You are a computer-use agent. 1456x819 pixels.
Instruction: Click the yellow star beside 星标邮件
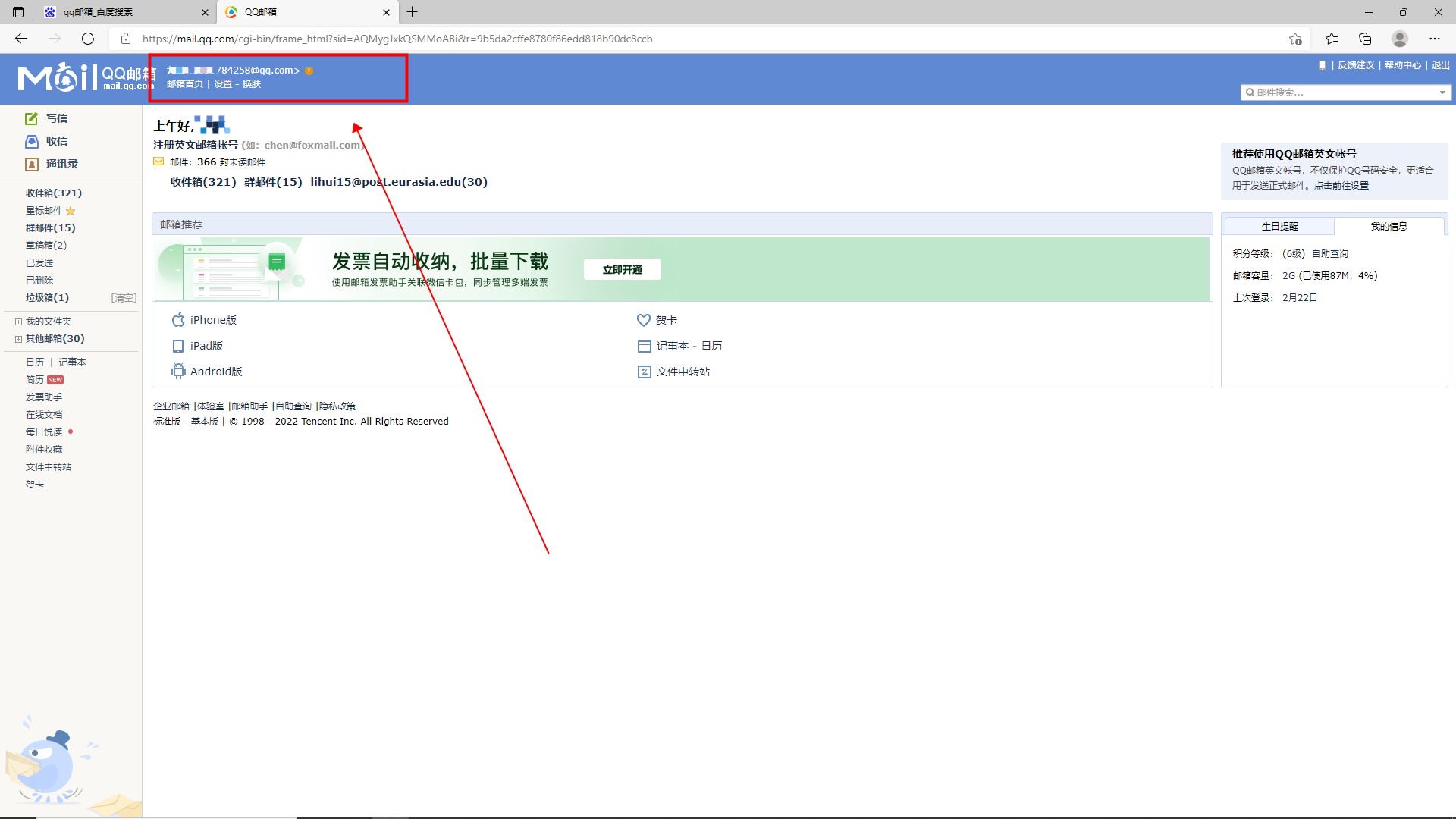(71, 211)
